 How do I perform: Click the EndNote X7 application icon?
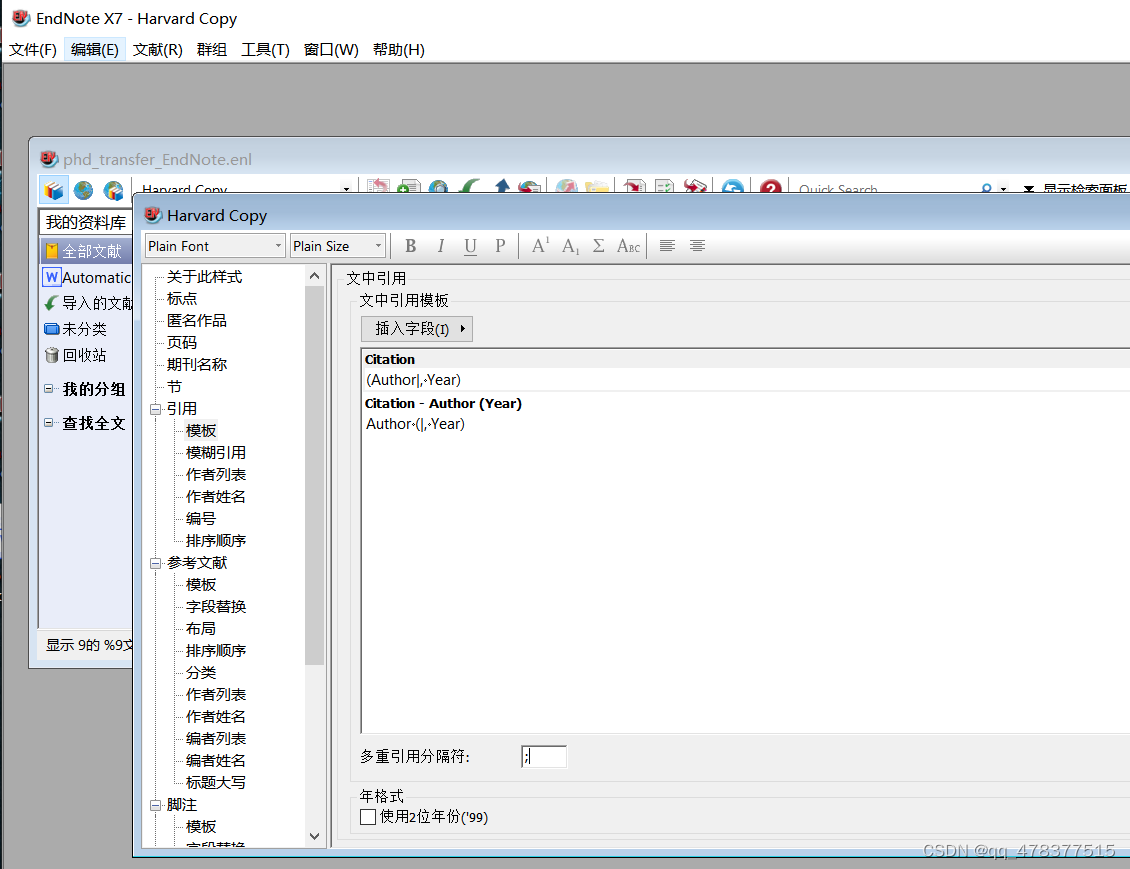(21, 18)
